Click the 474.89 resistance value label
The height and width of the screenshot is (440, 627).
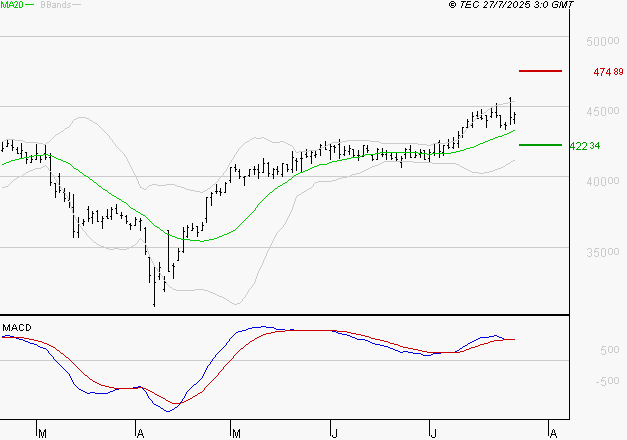pos(608,73)
